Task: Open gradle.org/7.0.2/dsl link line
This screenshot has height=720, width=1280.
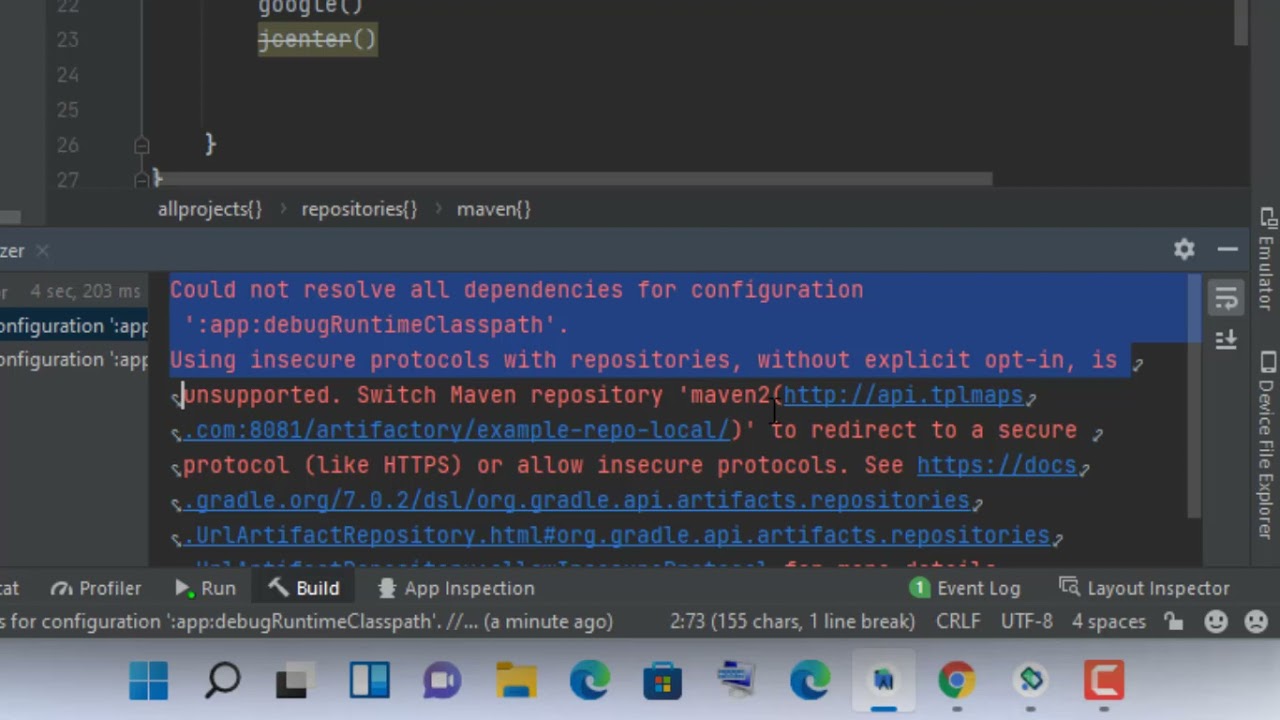Action: (577, 500)
